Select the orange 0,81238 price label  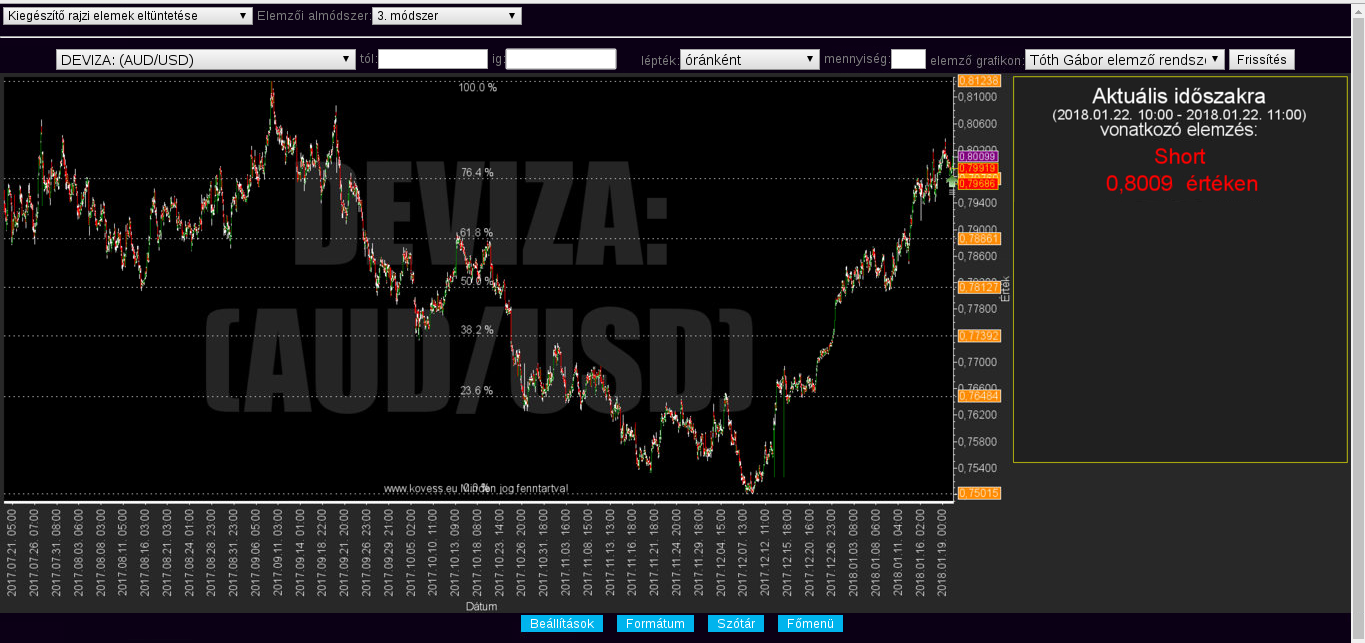click(x=979, y=80)
